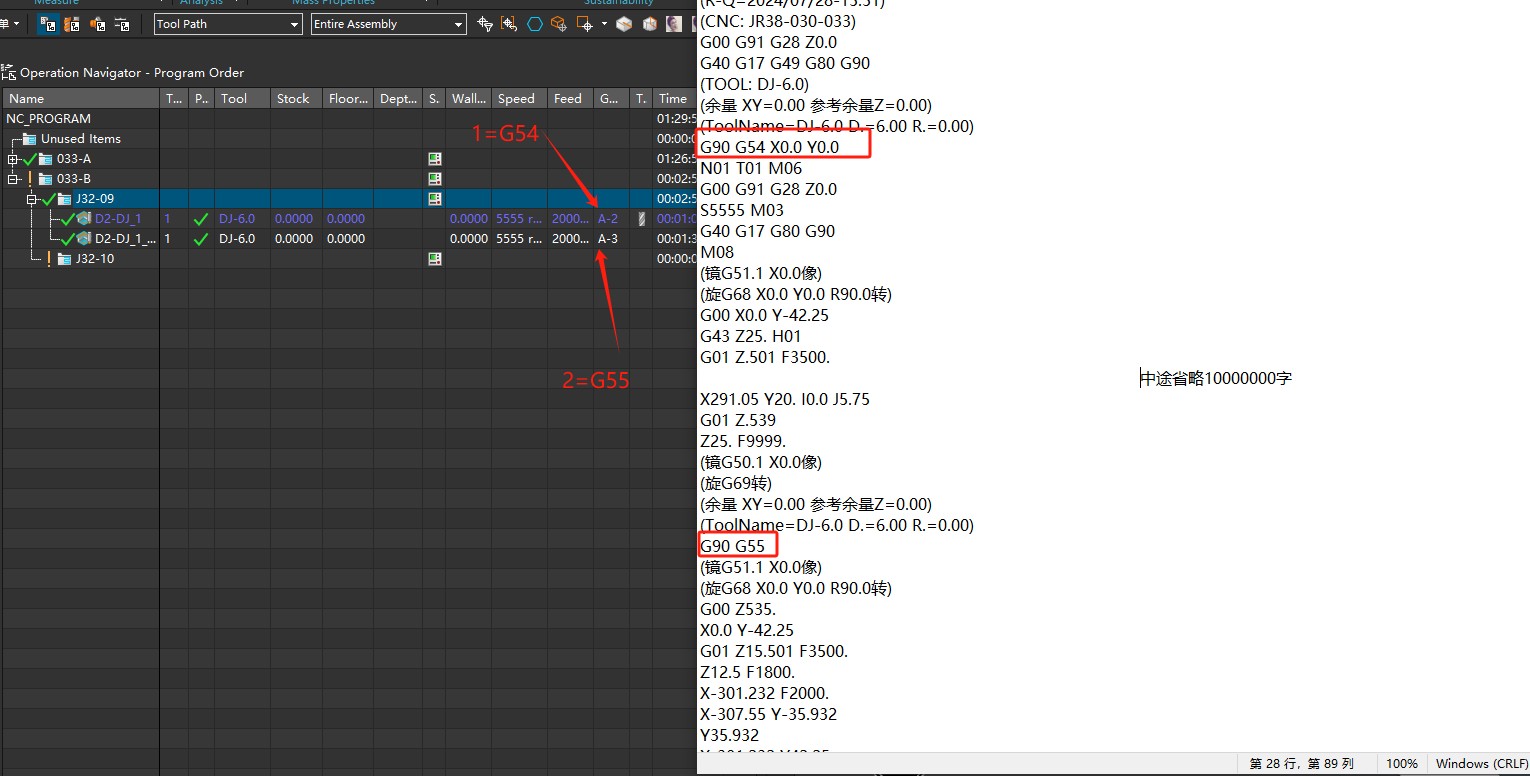Sort by the Time column header
Viewport: 1530px width, 776px height.
tap(675, 99)
